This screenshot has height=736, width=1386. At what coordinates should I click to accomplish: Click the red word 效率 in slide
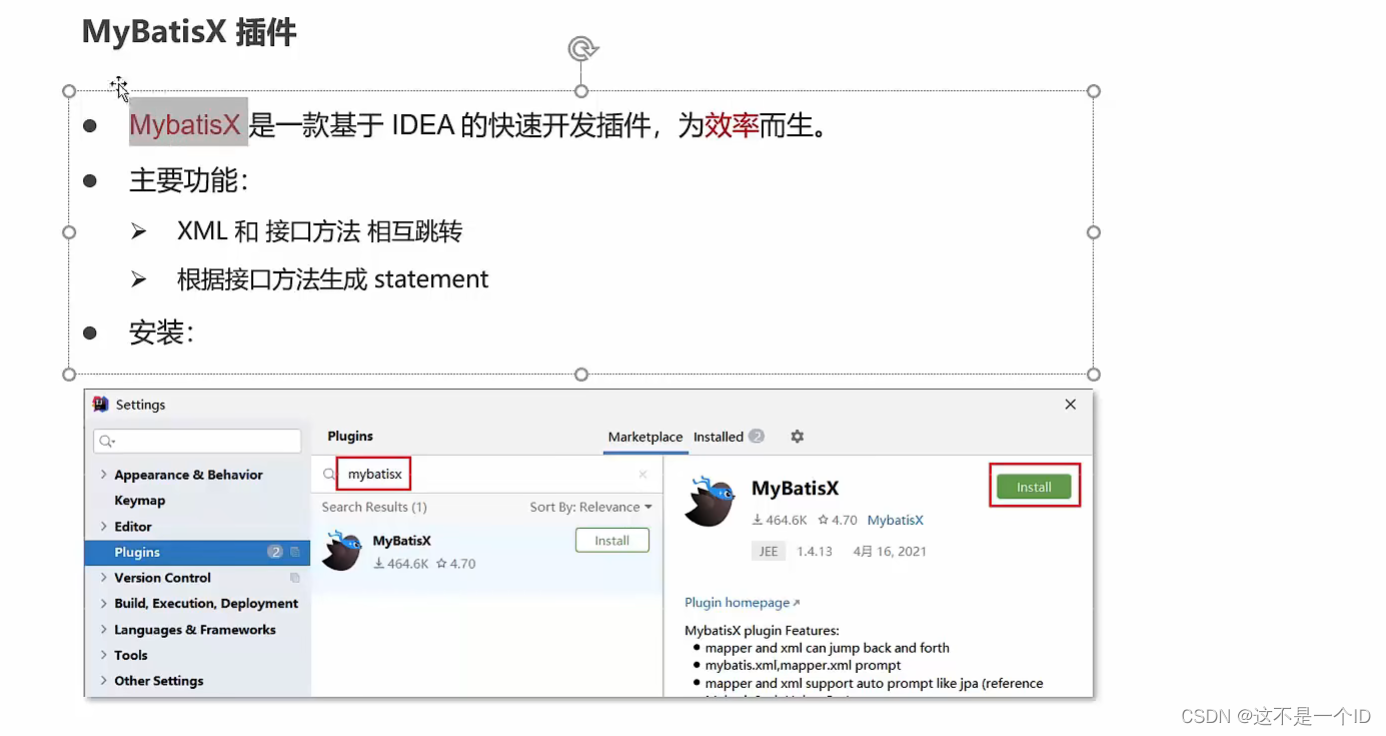tap(732, 126)
